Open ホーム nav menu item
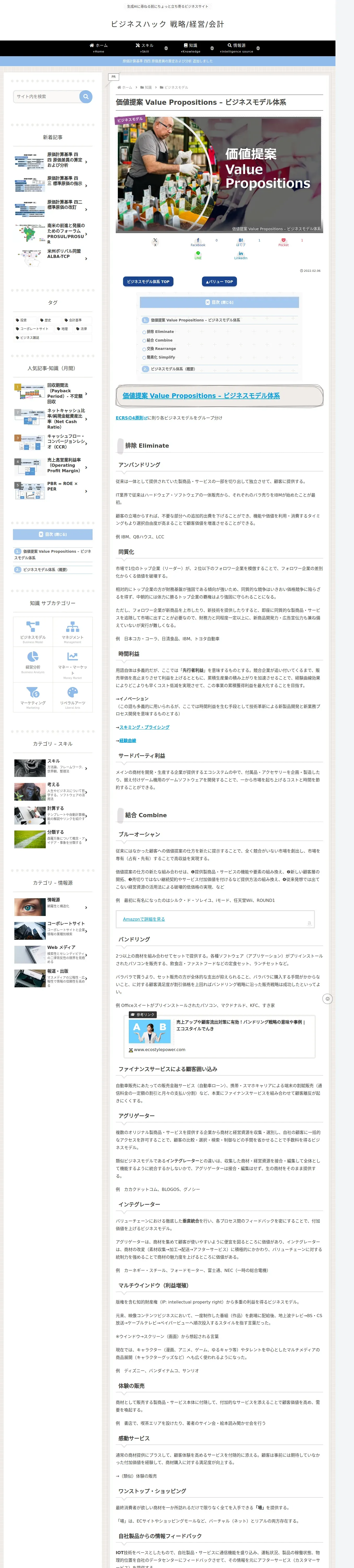The image size is (354, 1568). pos(98,48)
